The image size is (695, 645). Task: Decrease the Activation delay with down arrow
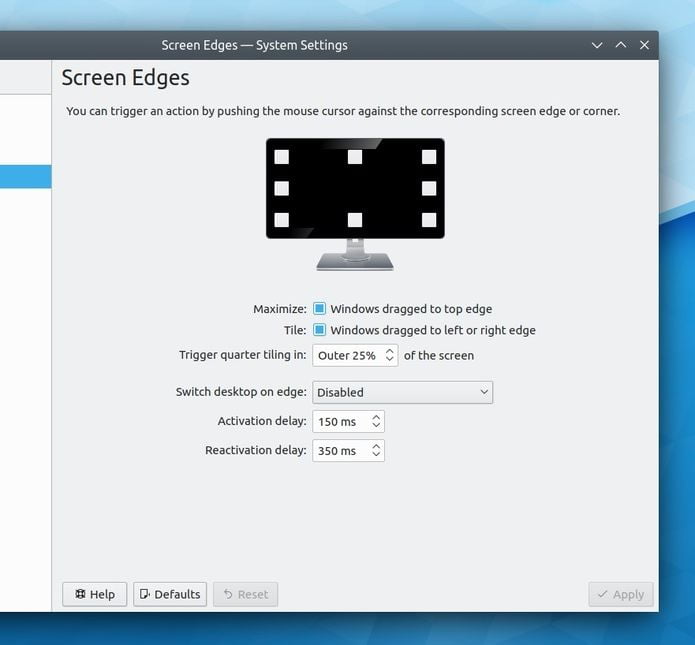point(376,425)
